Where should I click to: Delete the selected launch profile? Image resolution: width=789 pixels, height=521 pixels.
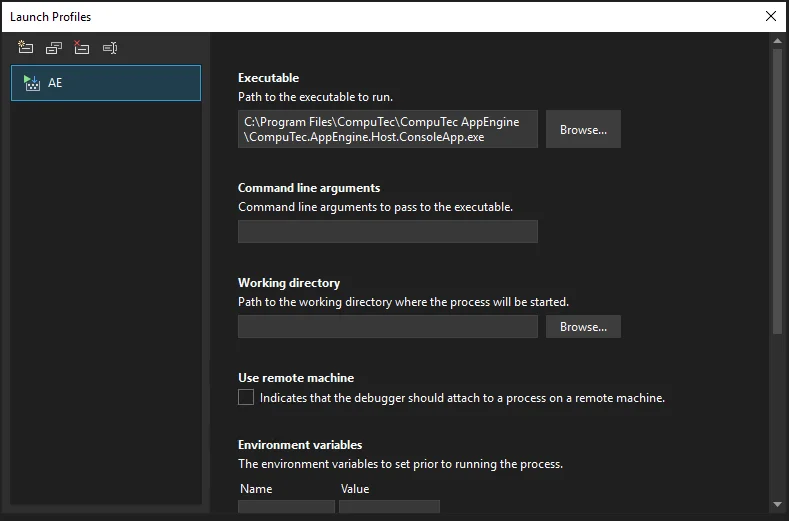point(82,48)
